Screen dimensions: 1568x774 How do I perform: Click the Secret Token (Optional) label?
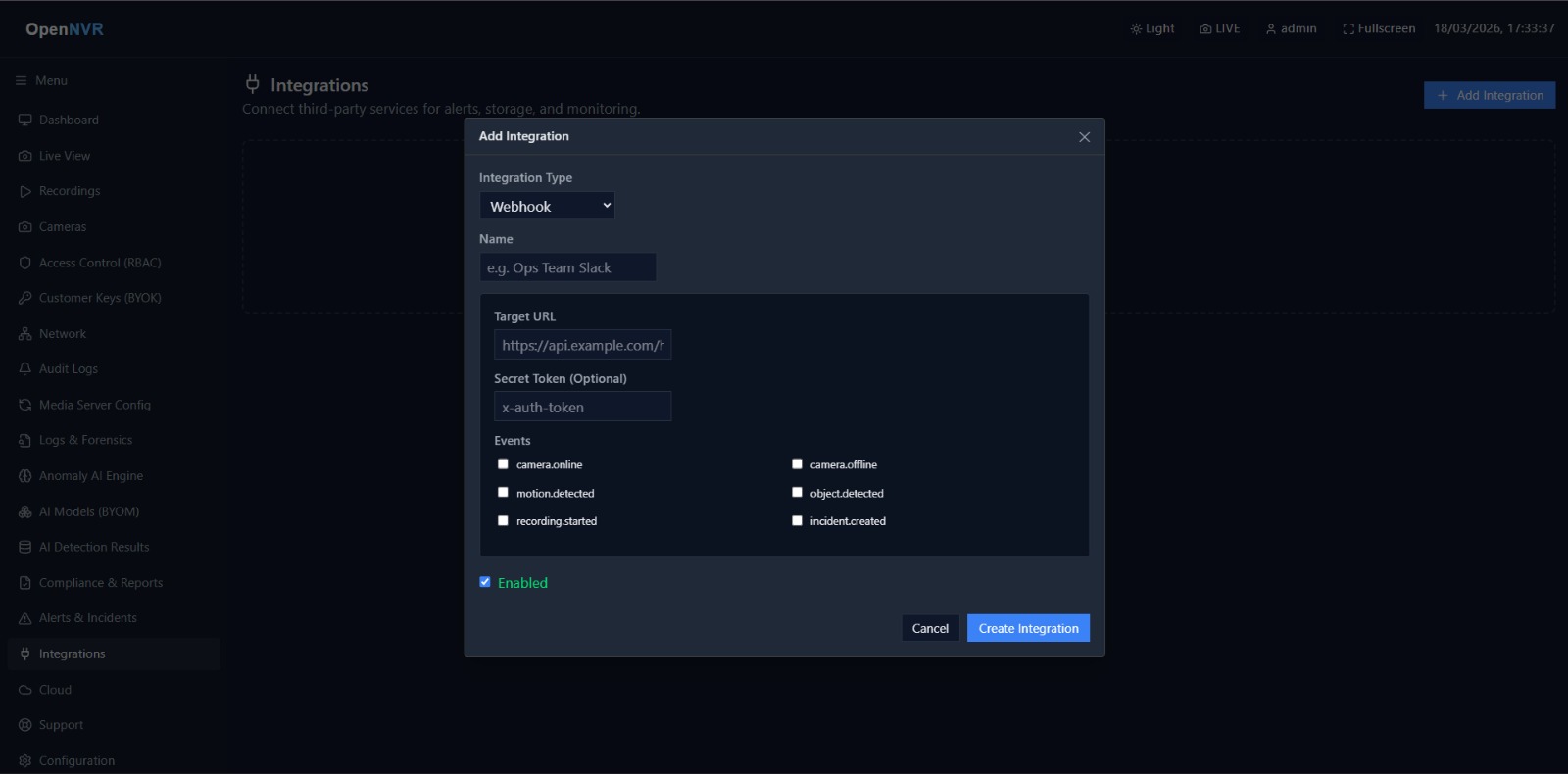pos(561,378)
